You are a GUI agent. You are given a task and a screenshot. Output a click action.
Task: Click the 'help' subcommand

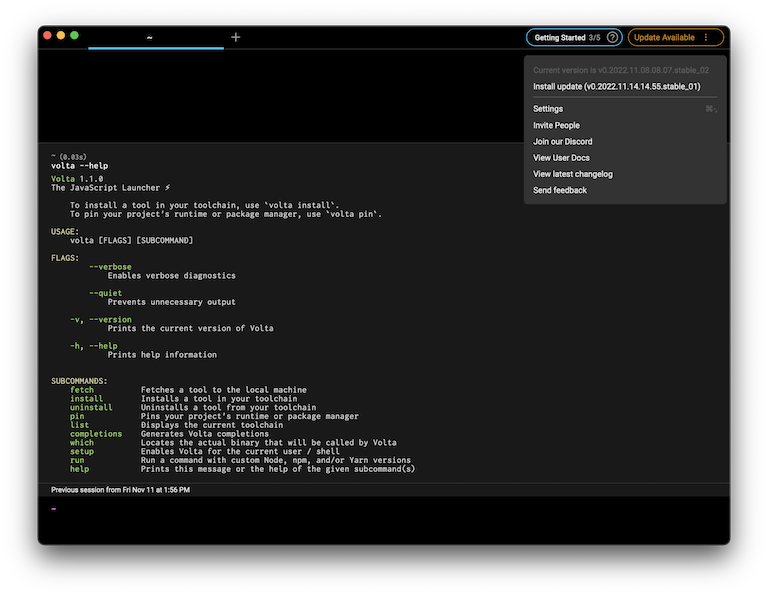79,469
